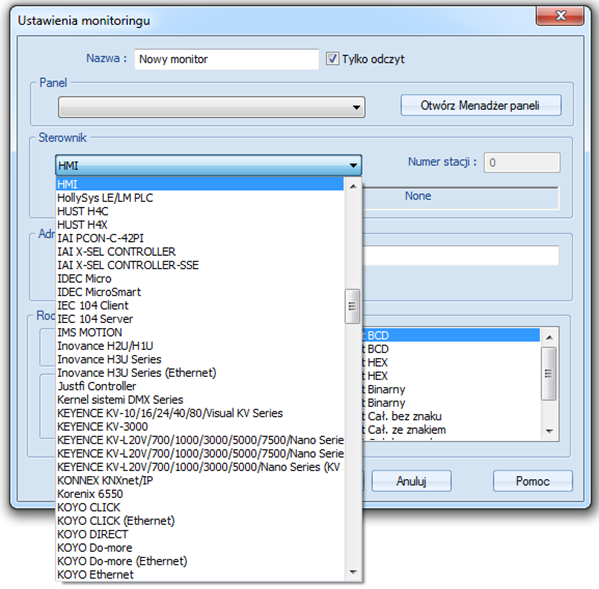Click Otwórz Menadżer paneli button
Viewport: 599px width, 589px height.
point(481,105)
